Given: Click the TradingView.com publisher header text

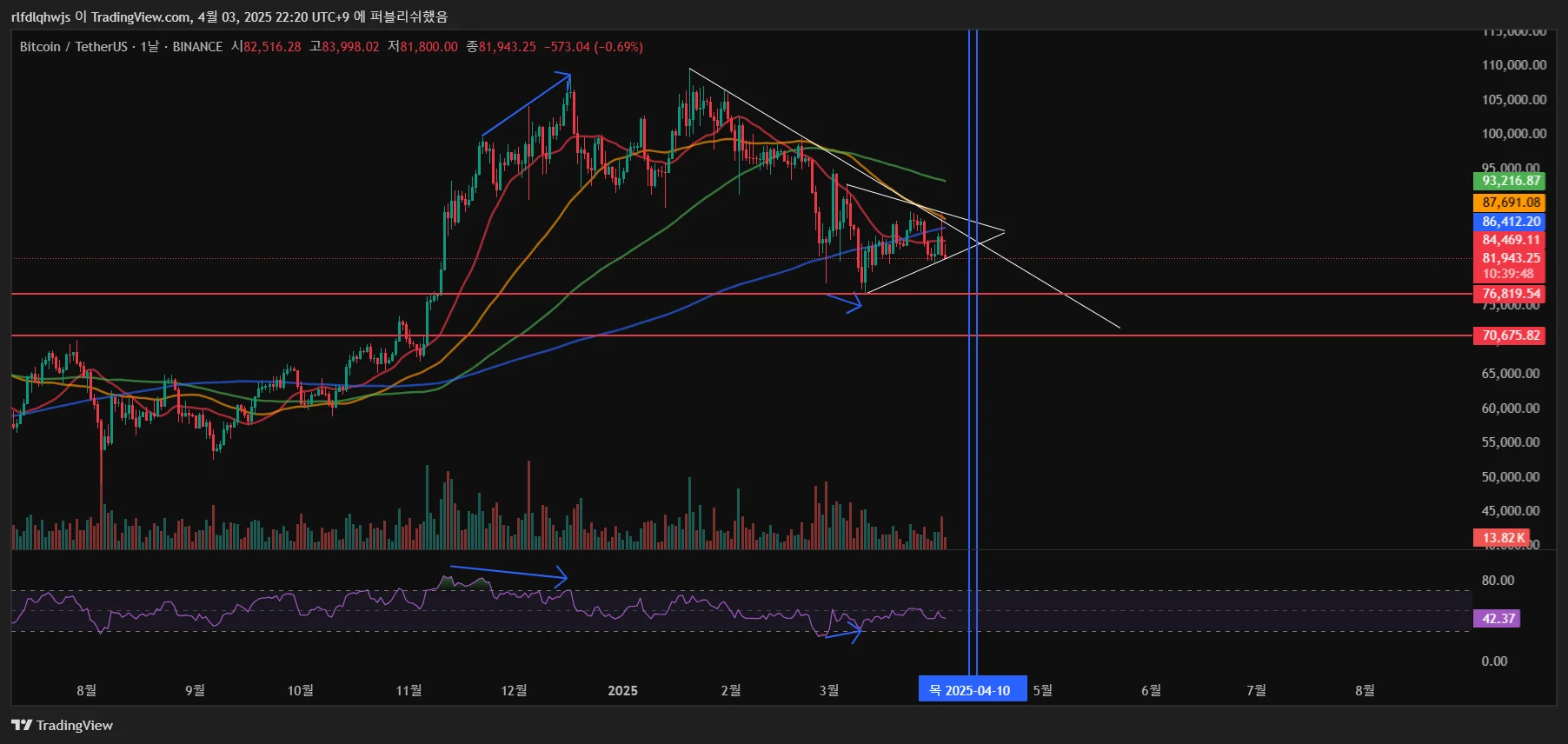Looking at the screenshot, I should (x=140, y=17).
